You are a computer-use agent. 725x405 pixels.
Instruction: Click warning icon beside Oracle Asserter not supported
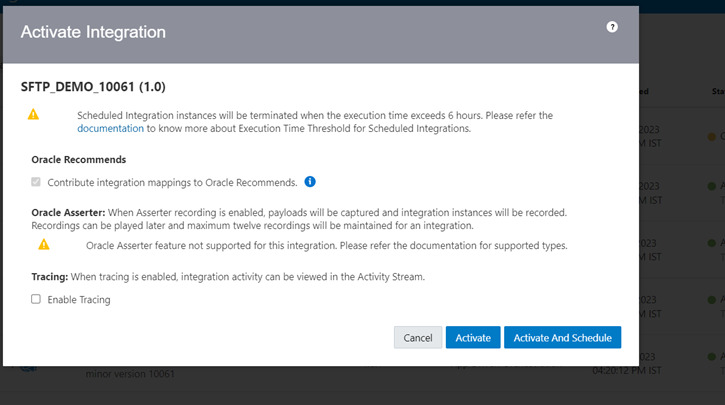[43, 244]
